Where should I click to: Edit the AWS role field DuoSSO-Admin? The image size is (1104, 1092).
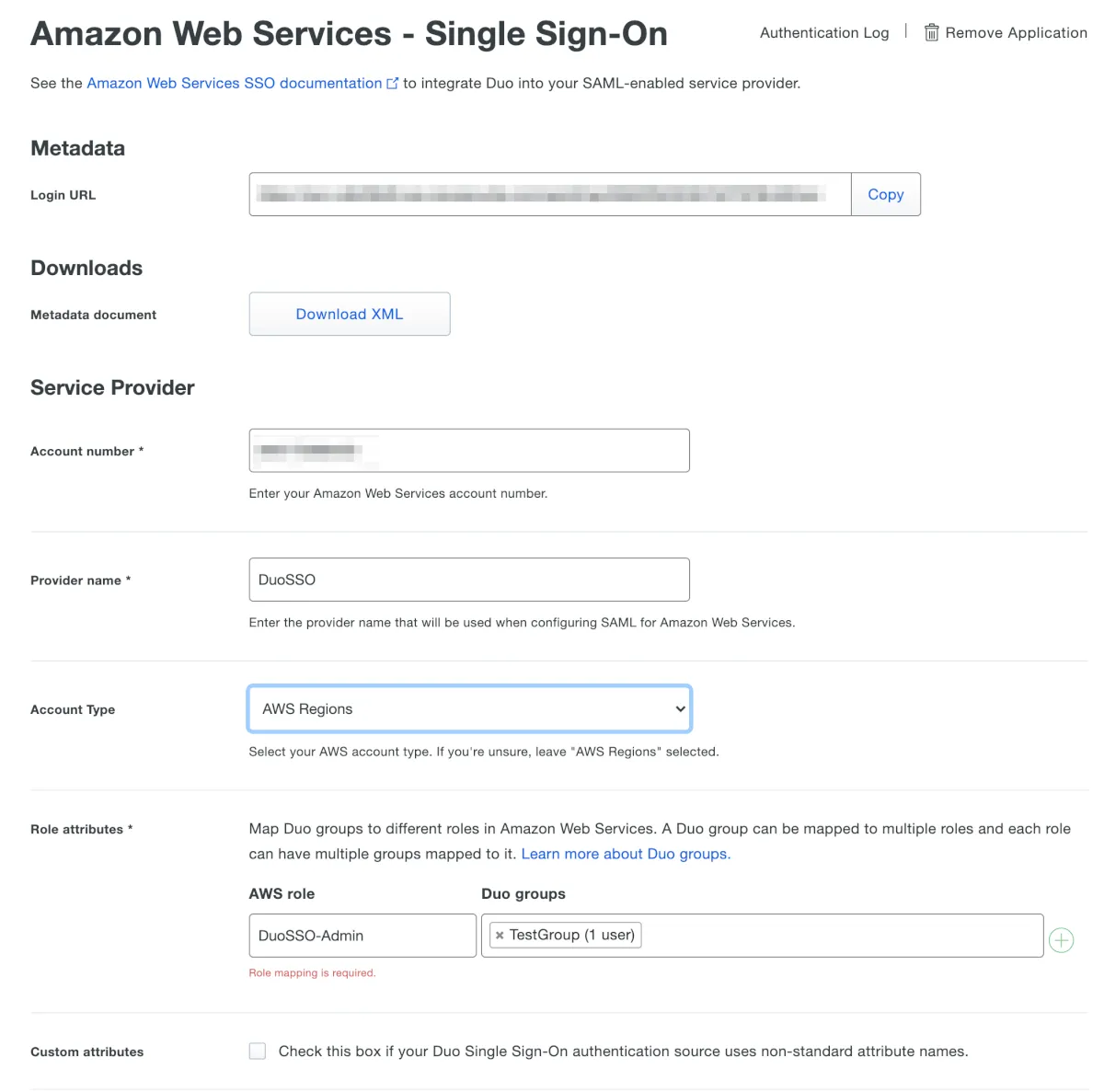pos(362,936)
